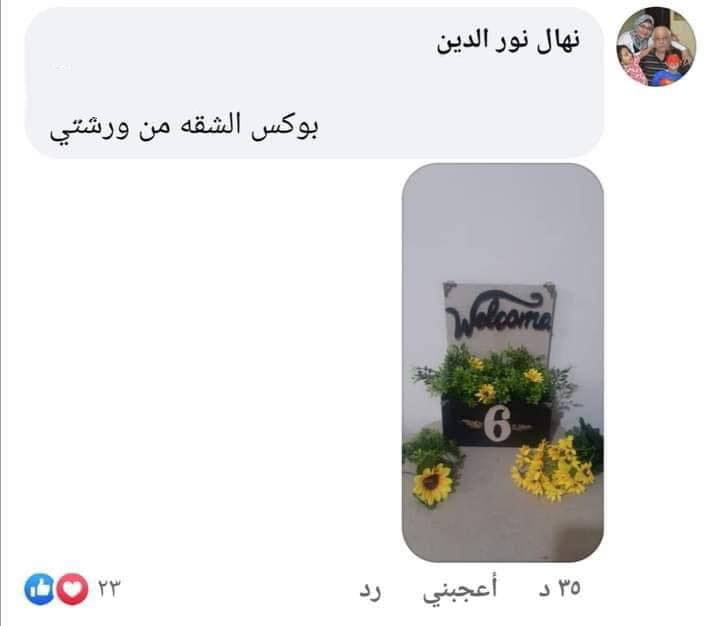Viewport: 720px width, 626px height.
Task: Select the comment text بوكس الشقه من ورشتي
Action: pyautogui.click(x=184, y=126)
